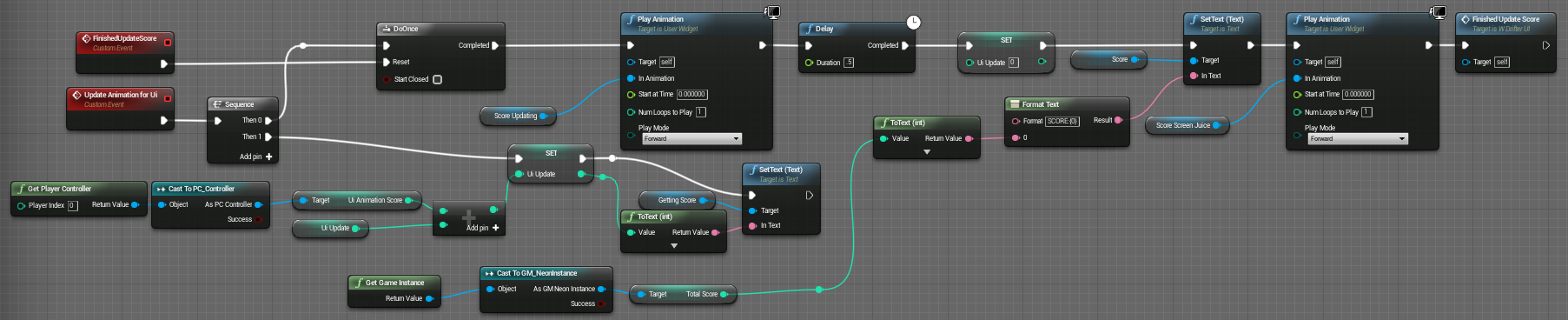The height and width of the screenshot is (320, 1568).
Task: Click Num Loops to Play field on left Play Animation
Action: pyautogui.click(x=701, y=112)
